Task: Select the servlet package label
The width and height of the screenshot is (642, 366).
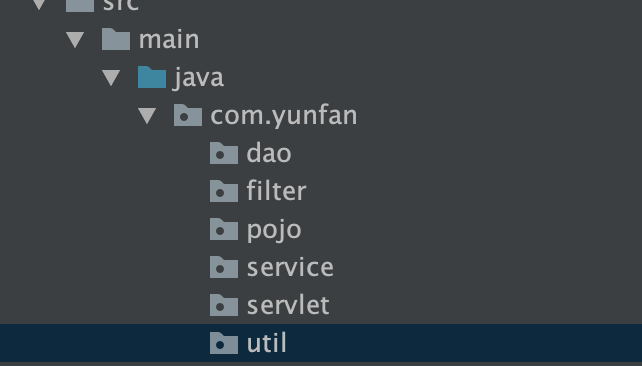Action: click(288, 305)
